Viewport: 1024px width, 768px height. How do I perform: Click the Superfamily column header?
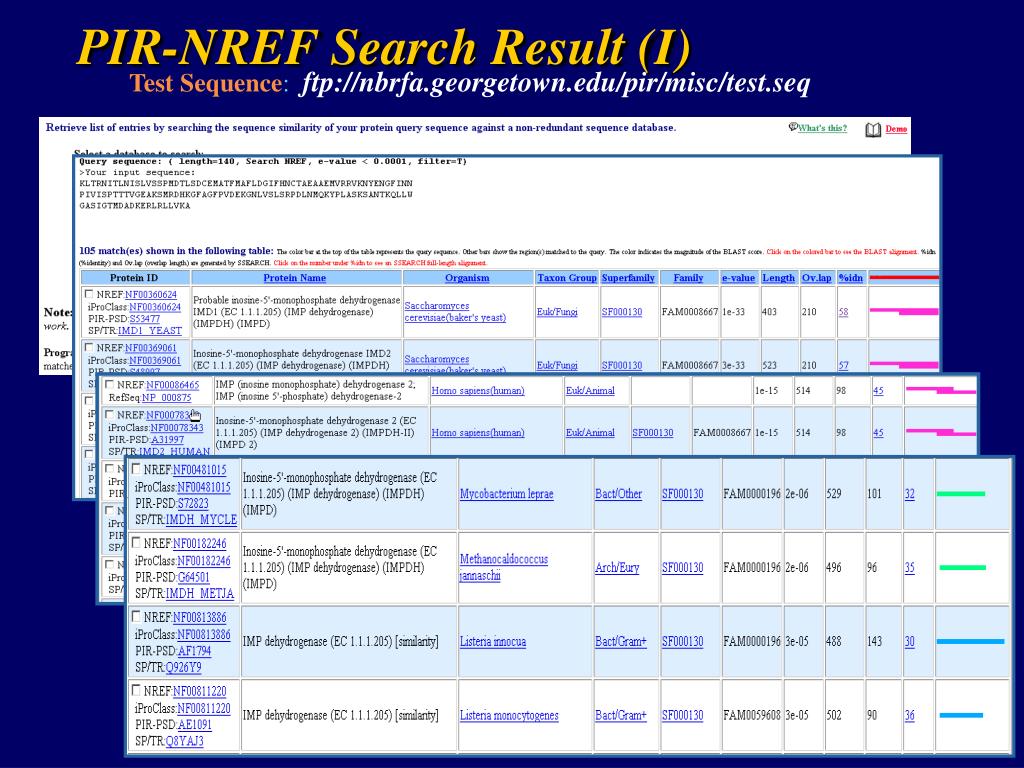pyautogui.click(x=628, y=278)
